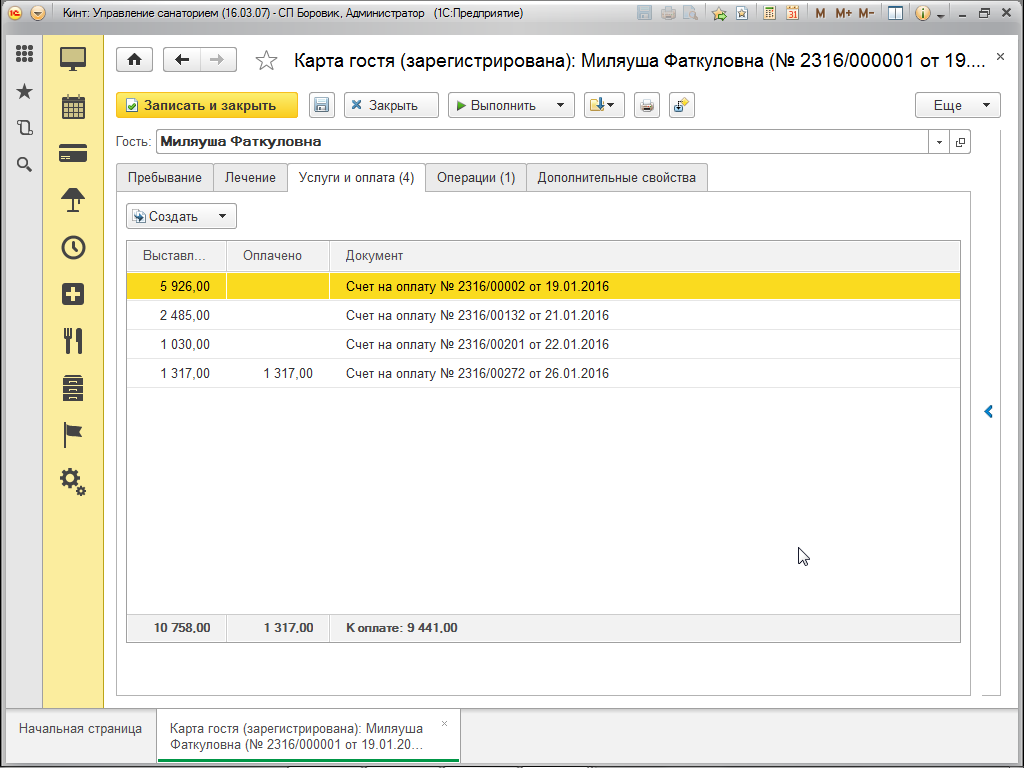
Task: Open the flag section icon
Action: pos(73,435)
